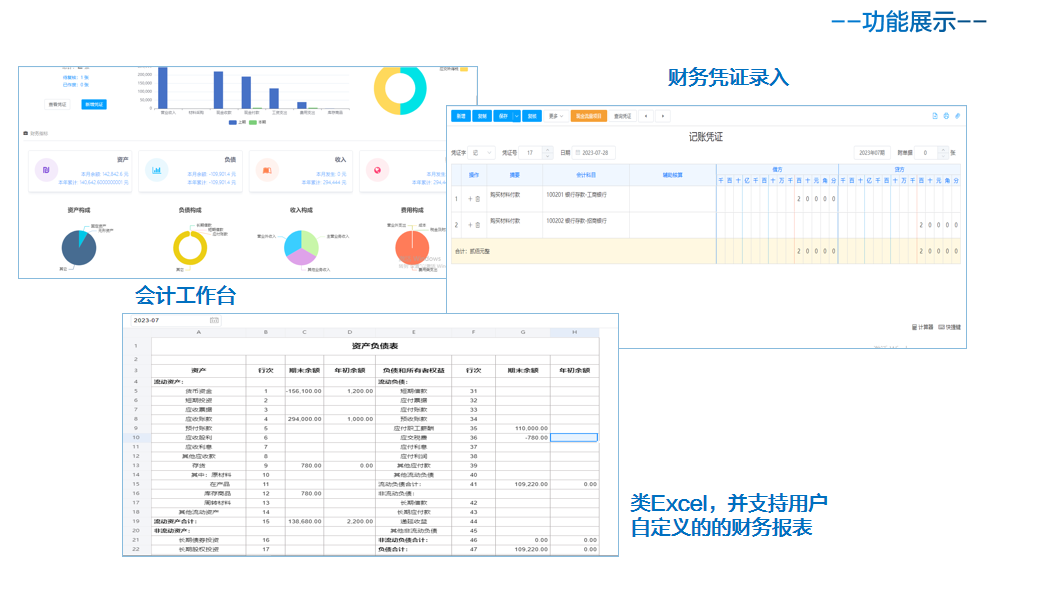Open the 日期 date picker 2023-07-28
Image resolution: width=1050 pixels, height=589 pixels.
pyautogui.click(x=594, y=153)
